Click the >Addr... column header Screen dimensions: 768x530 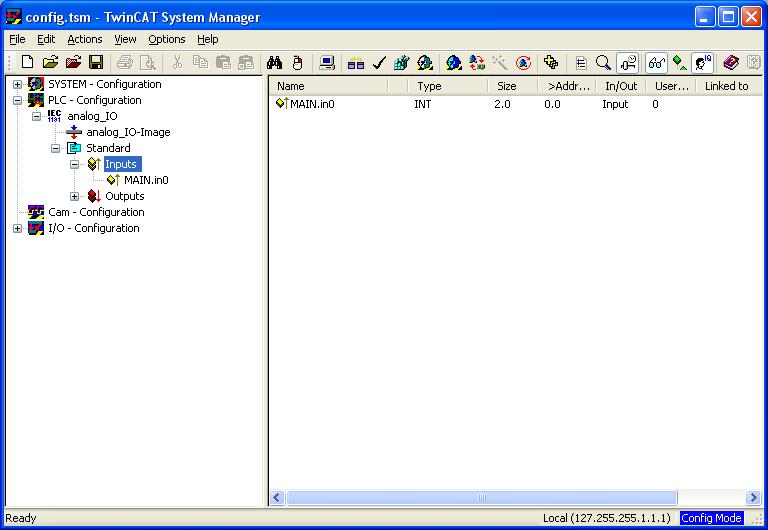(x=567, y=86)
